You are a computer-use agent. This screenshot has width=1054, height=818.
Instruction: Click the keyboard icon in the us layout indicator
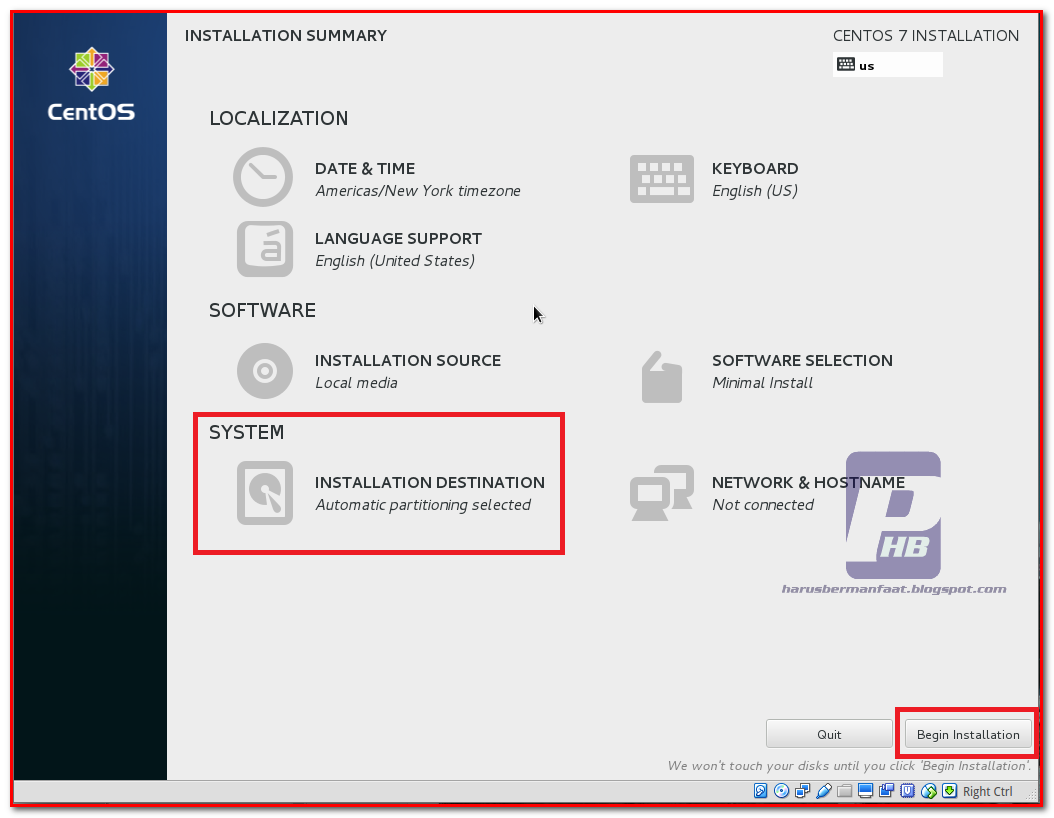click(846, 65)
